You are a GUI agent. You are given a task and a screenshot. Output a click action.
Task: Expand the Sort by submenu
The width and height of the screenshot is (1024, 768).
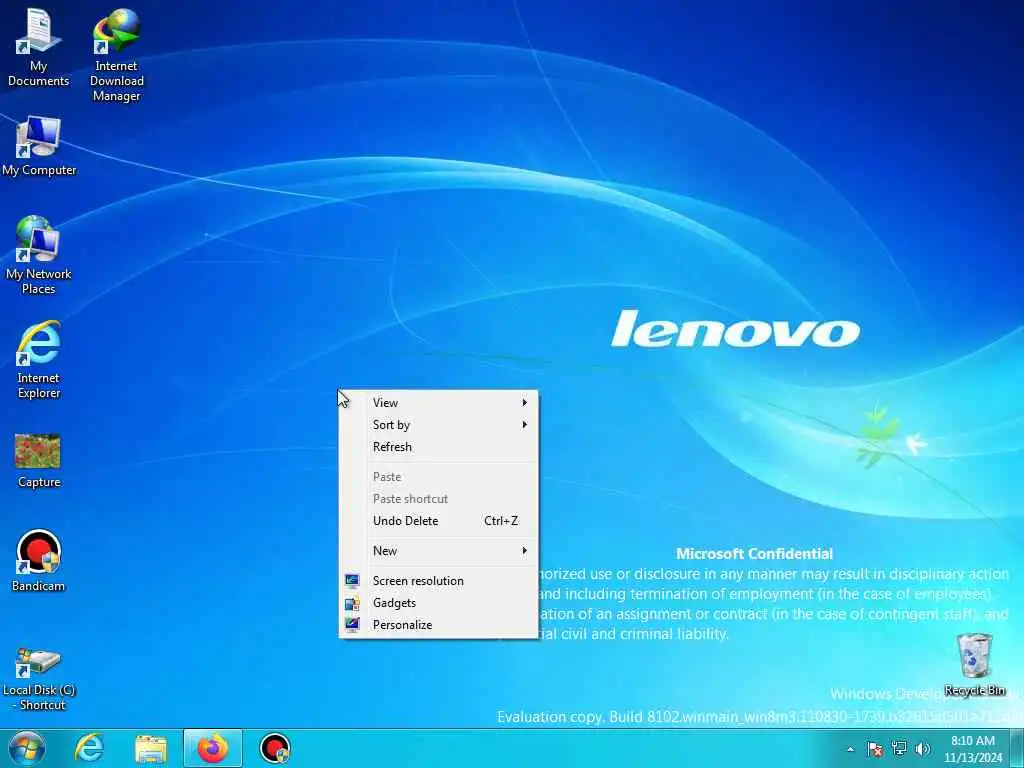click(x=438, y=425)
